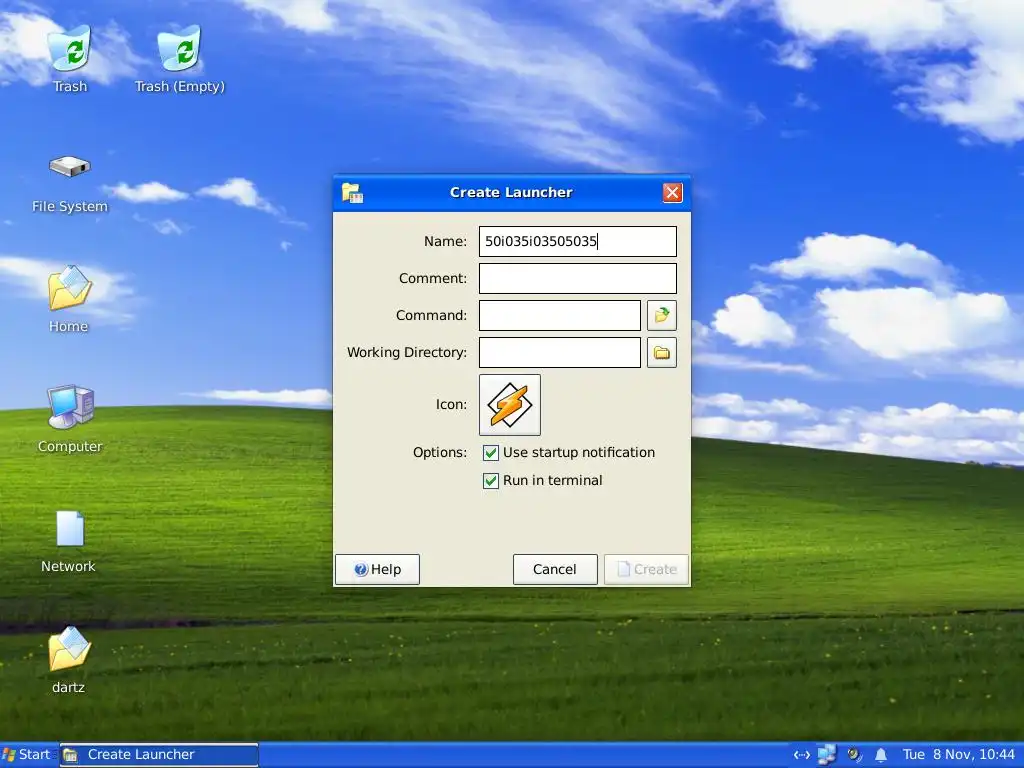Image resolution: width=1024 pixels, height=768 pixels.
Task: Click the volume tray icon
Action: pyautogui.click(x=854, y=755)
